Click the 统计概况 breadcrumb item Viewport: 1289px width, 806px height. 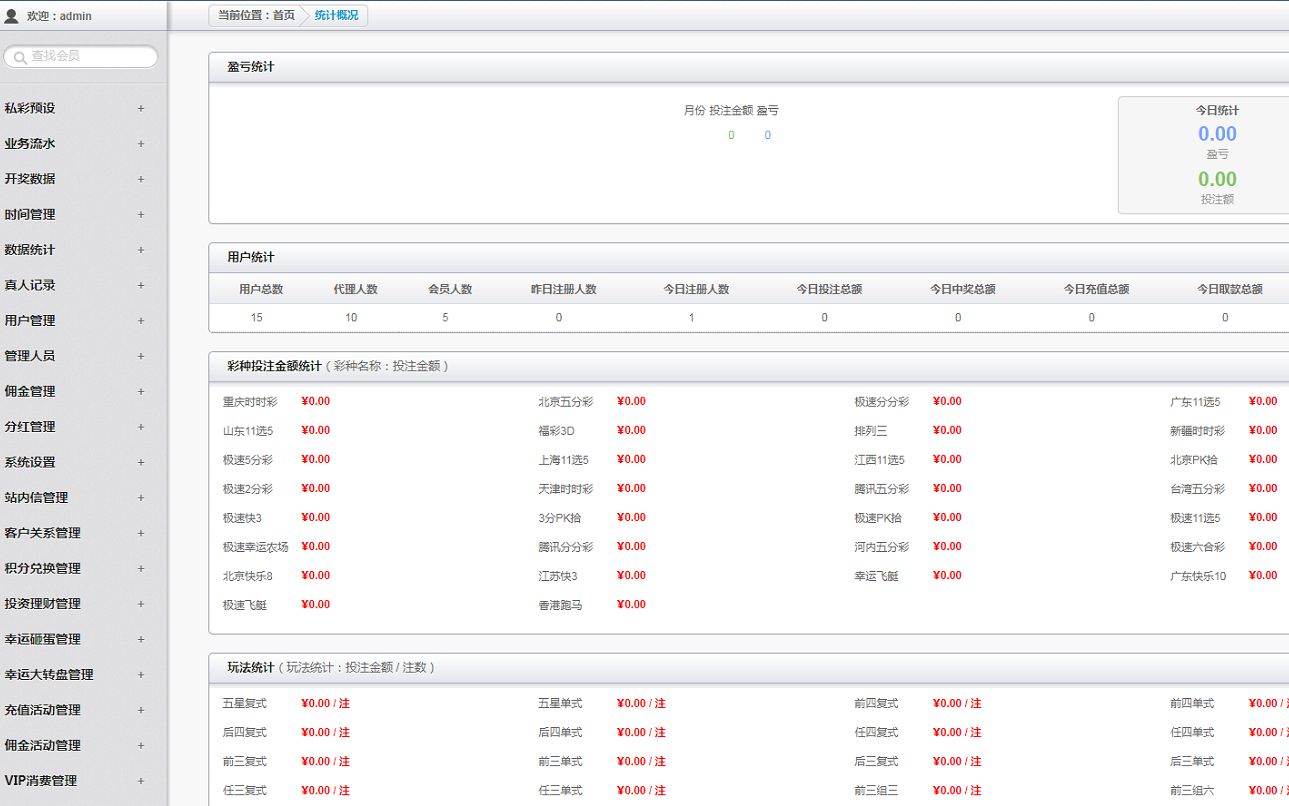[336, 15]
